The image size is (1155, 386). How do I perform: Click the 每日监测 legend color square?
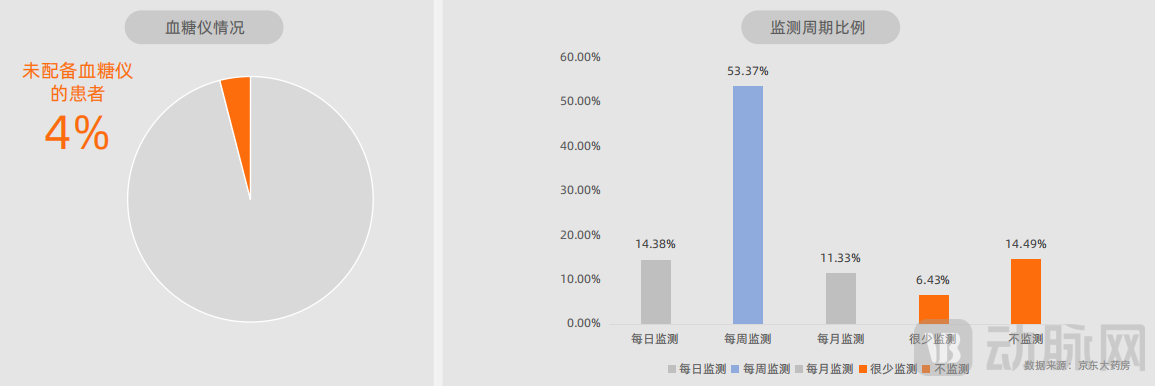(672, 368)
